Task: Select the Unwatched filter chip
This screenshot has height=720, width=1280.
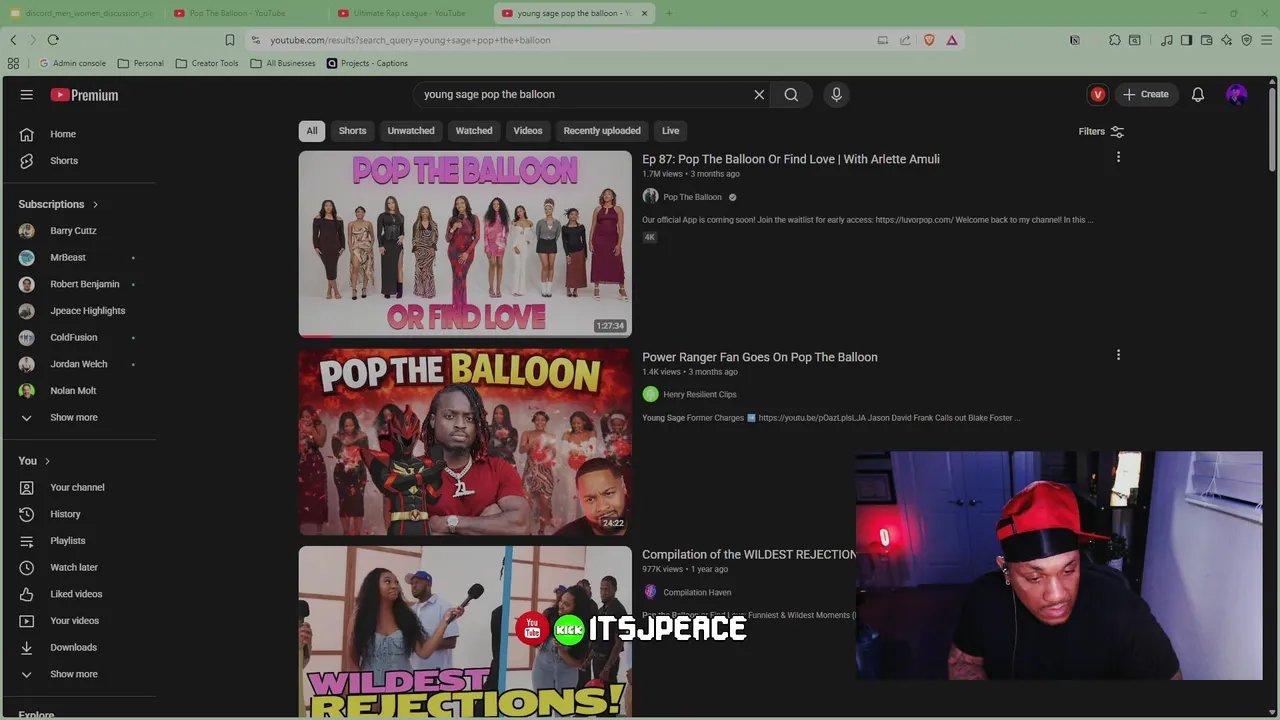Action: 411,131
